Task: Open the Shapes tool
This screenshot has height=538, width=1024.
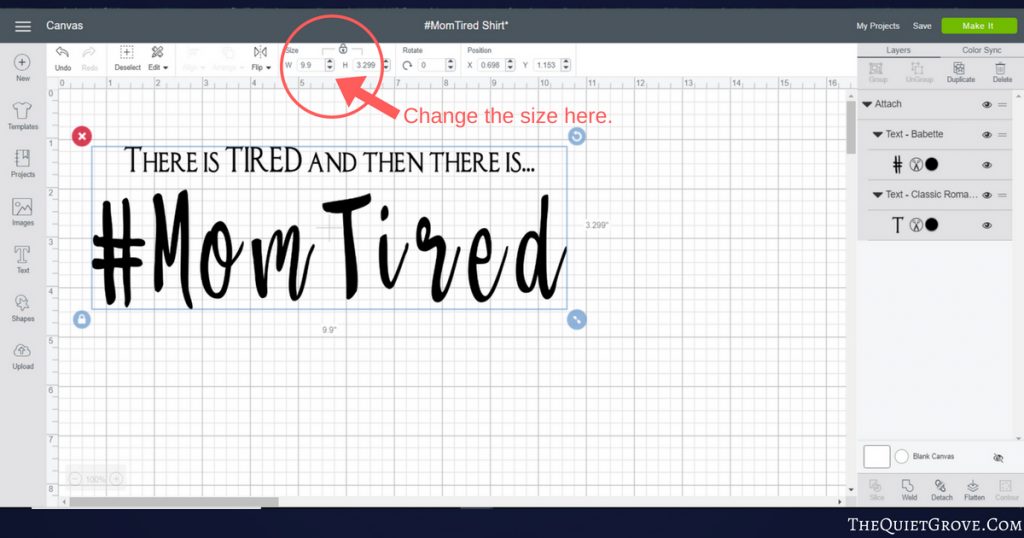Action: (22, 308)
